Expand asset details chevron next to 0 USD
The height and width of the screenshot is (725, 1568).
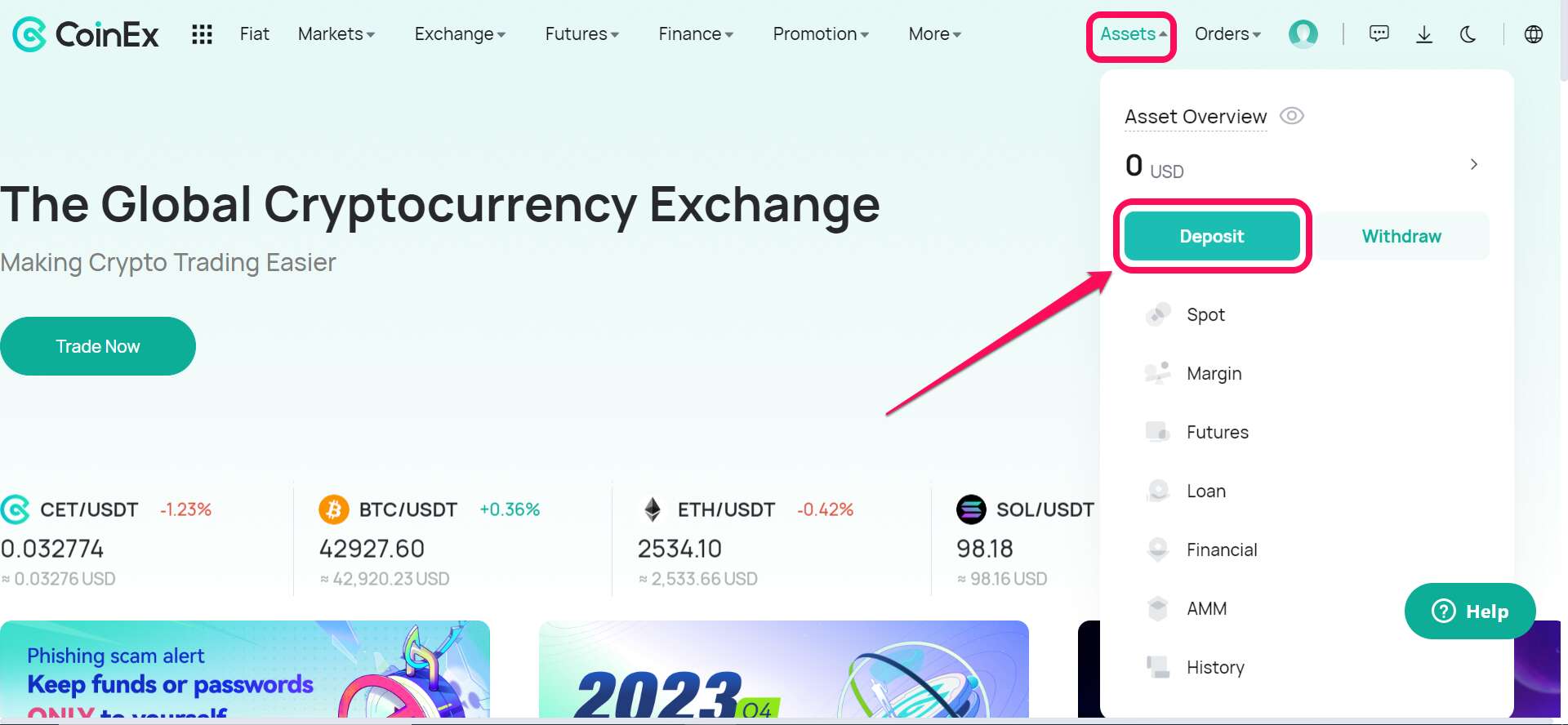tap(1474, 164)
